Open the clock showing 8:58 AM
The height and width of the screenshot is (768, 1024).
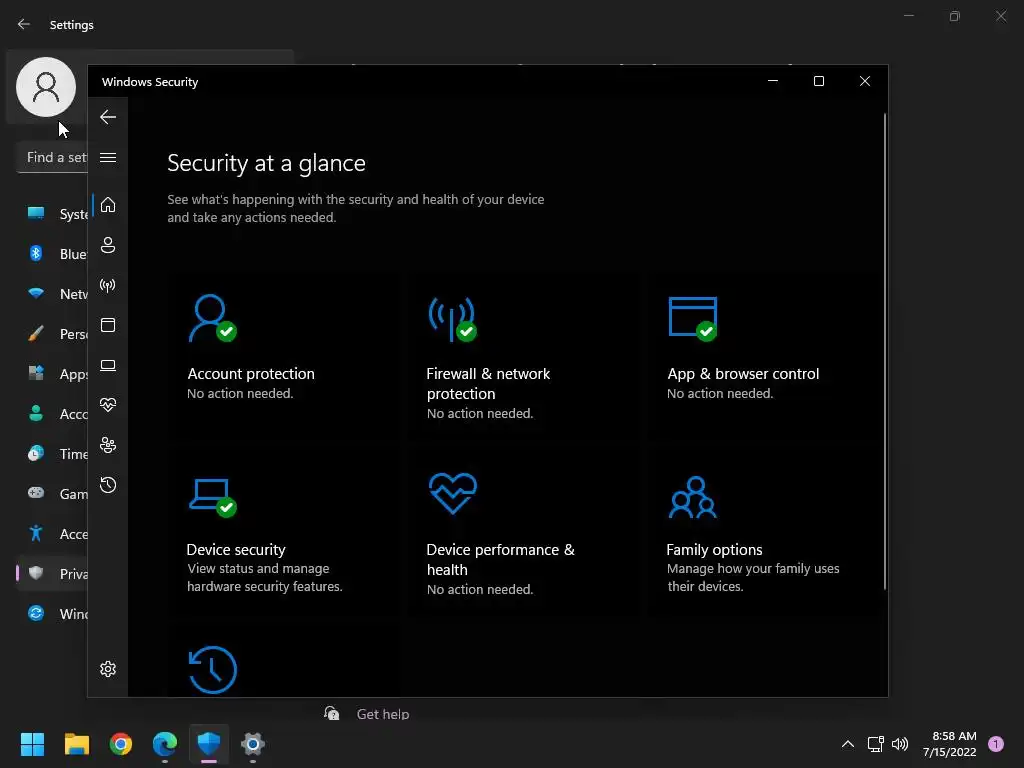point(950,744)
